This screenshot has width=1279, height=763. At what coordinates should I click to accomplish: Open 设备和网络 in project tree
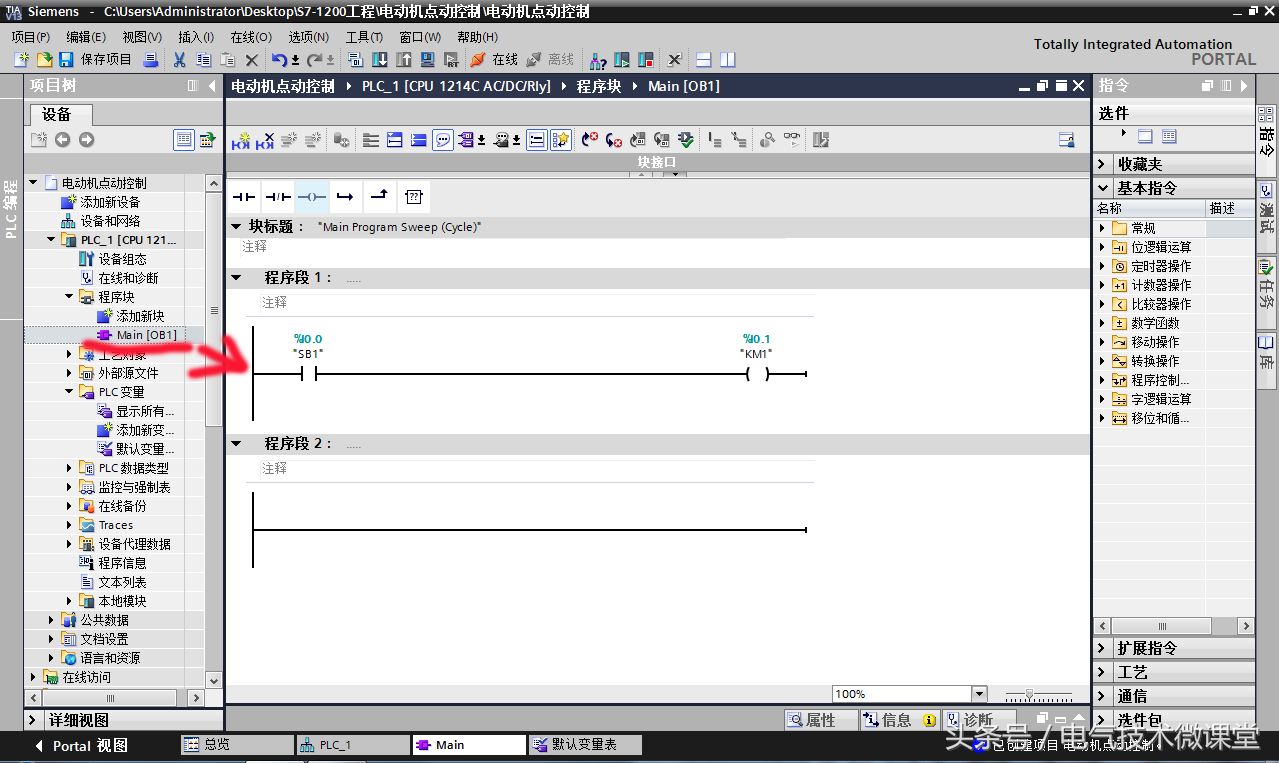pos(110,221)
